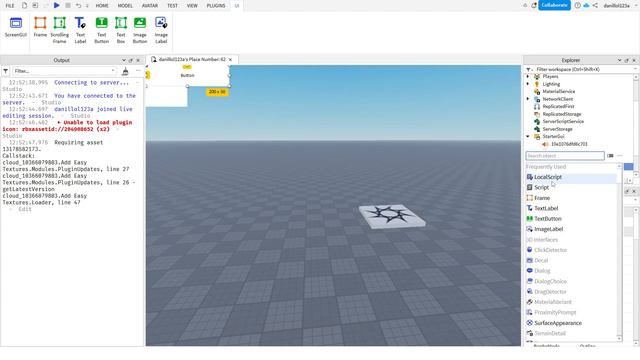Image resolution: width=640 pixels, height=360 pixels.
Task: Click the Collaborate button
Action: click(554, 5)
